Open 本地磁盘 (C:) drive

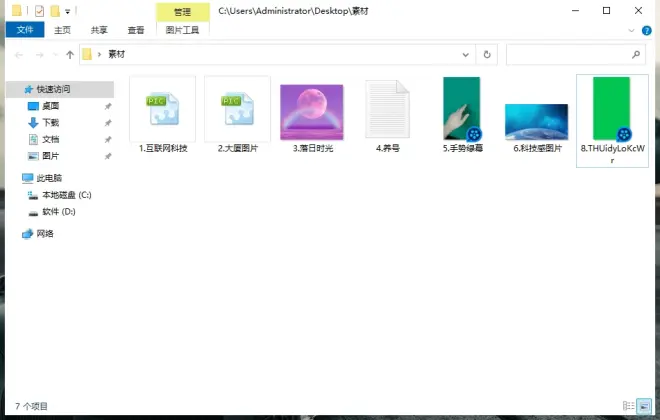click(66, 195)
